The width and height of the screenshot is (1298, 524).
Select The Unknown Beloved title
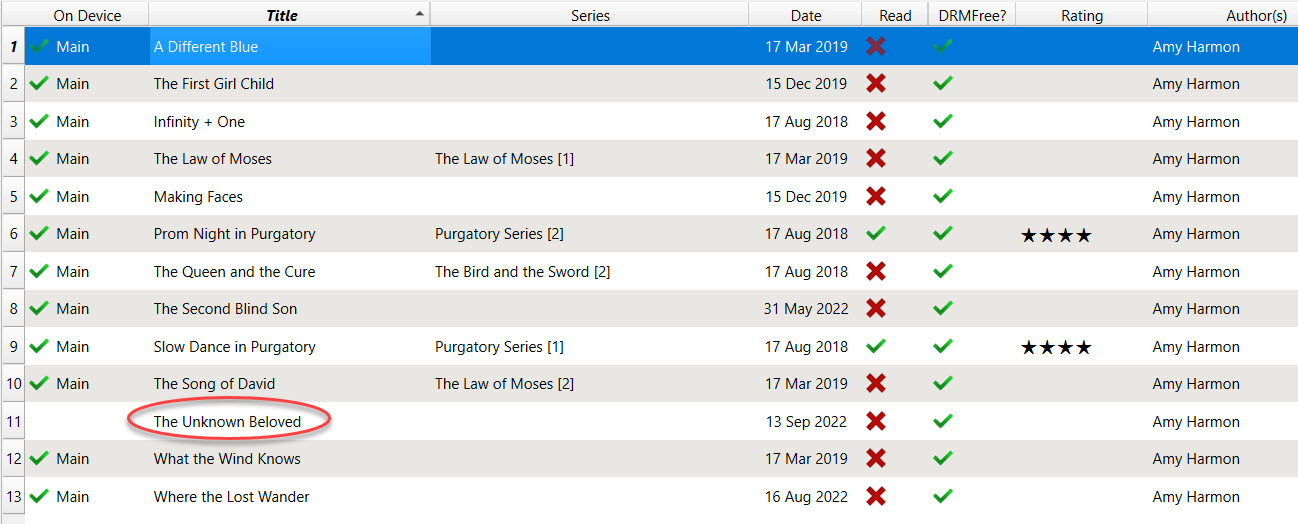pos(227,422)
